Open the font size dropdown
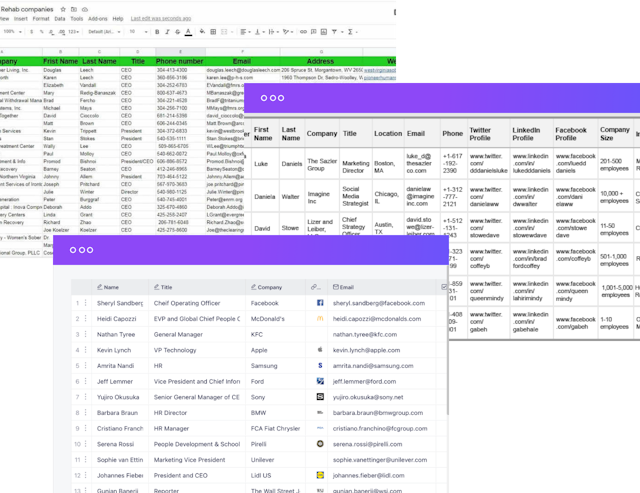This screenshot has height=493, width=640. pyautogui.click(x=135, y=32)
